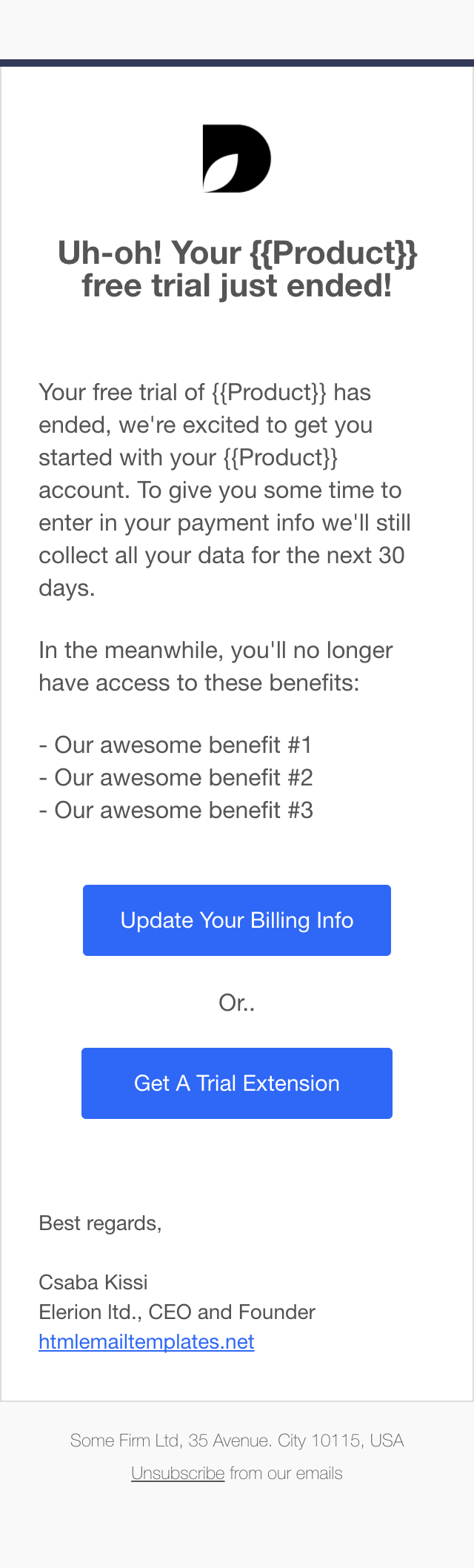The image size is (474, 1568).
Task: Click the black leaf-shaped D logo
Action: pos(237,159)
